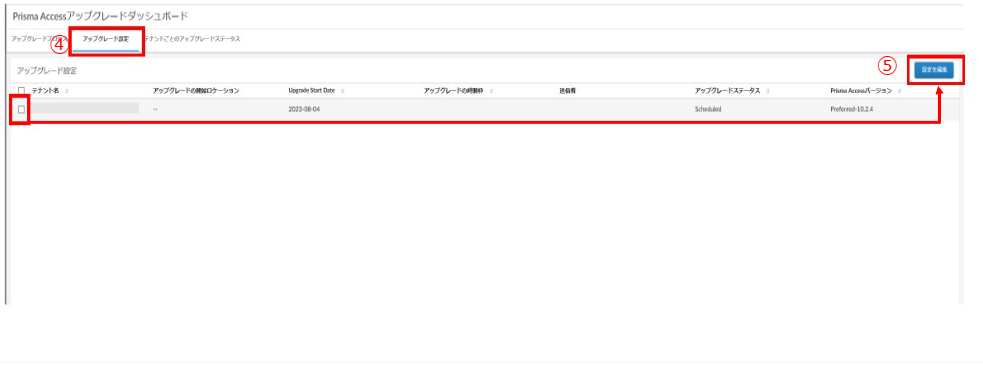The width and height of the screenshot is (983, 365).
Task: Click the アップグレードの開始ロケーション column header
Action: tap(196, 91)
